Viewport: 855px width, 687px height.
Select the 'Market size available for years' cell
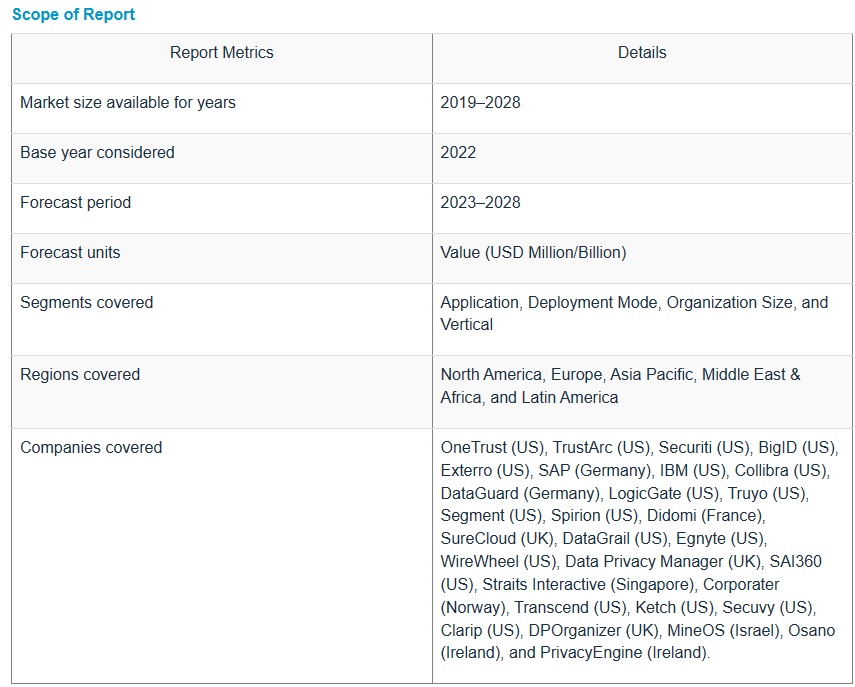tap(128, 103)
